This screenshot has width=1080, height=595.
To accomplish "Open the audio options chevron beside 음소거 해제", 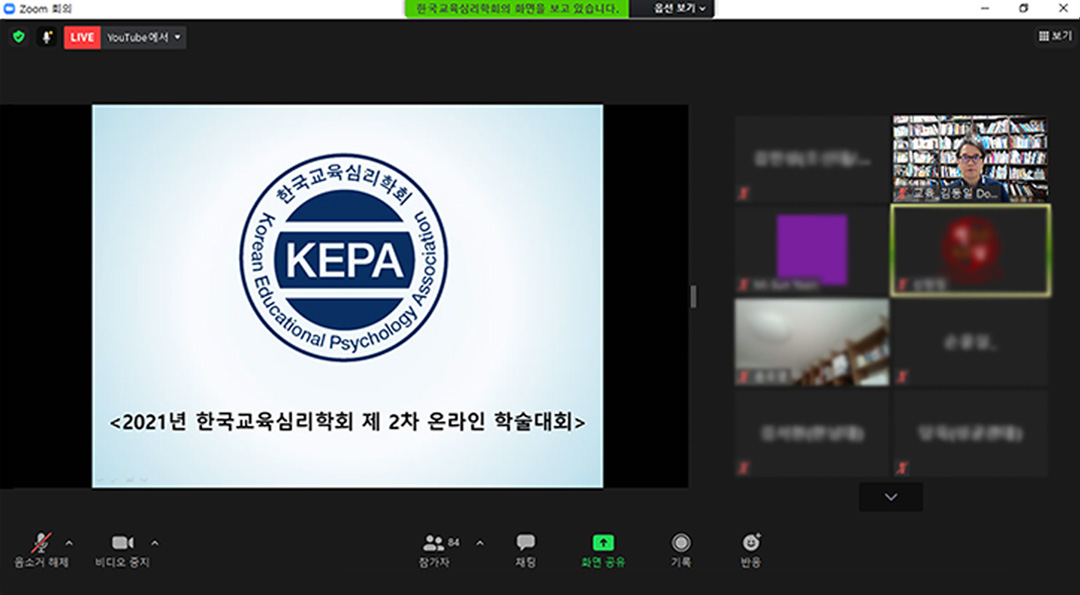I will [x=70, y=542].
